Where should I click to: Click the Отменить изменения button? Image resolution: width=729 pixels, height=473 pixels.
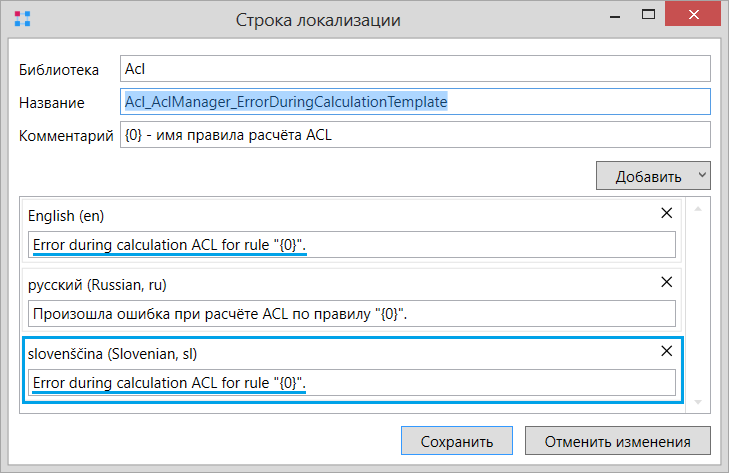coord(617,441)
